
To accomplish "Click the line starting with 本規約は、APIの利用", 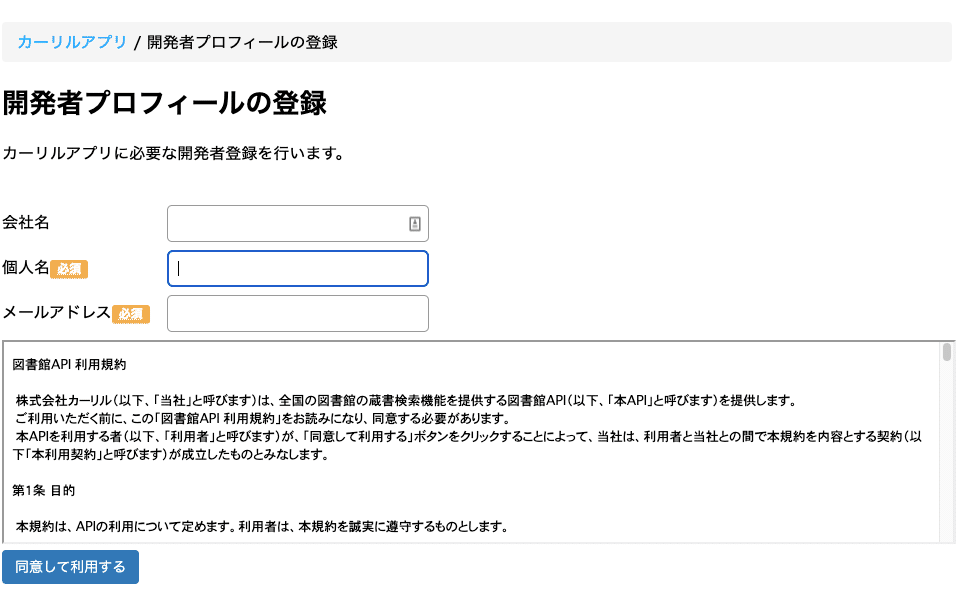I will tap(262, 526).
